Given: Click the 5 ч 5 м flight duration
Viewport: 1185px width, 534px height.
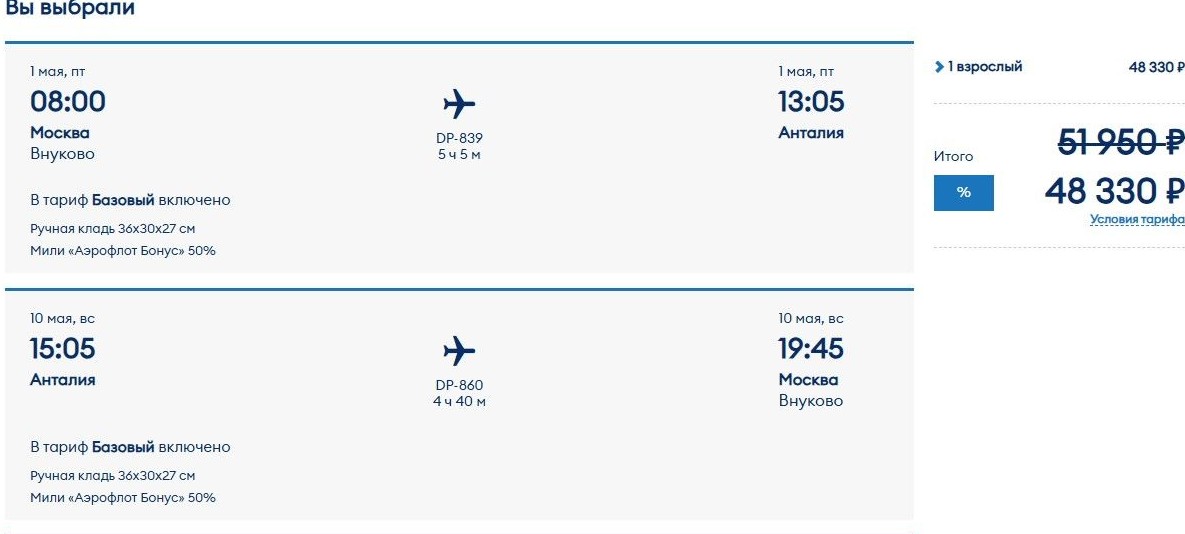Looking at the screenshot, I should [459, 155].
